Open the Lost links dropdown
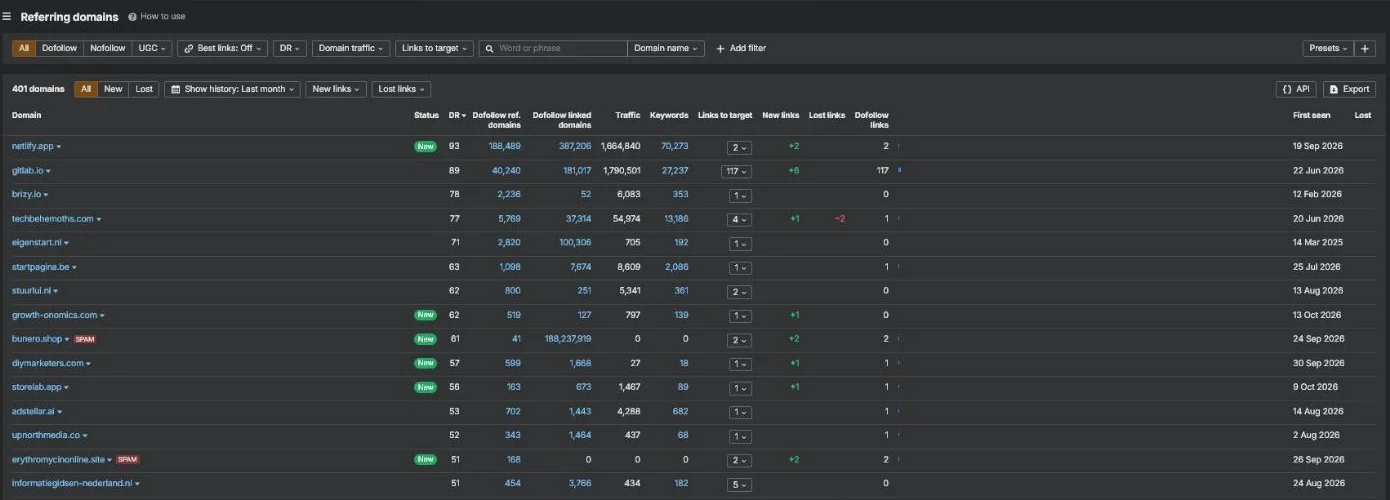Image resolution: width=1390 pixels, height=500 pixels. (x=401, y=89)
